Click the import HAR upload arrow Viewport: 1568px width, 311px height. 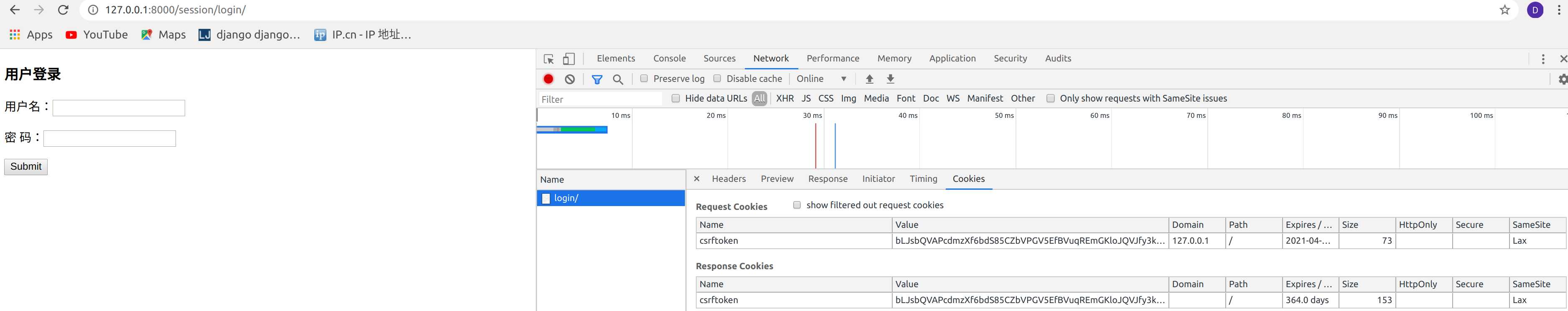click(869, 79)
